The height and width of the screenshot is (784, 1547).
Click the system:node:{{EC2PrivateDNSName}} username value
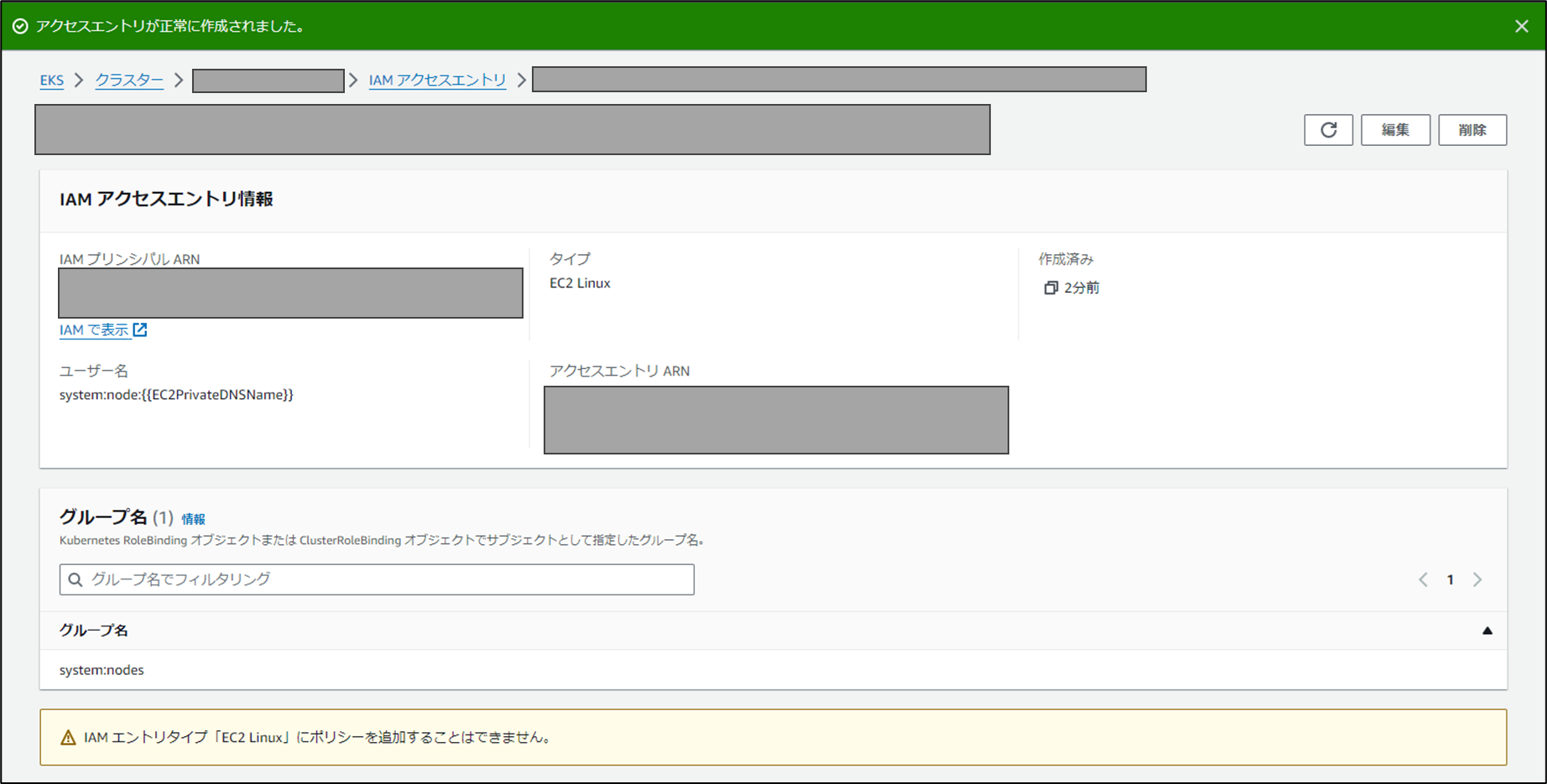pyautogui.click(x=176, y=395)
